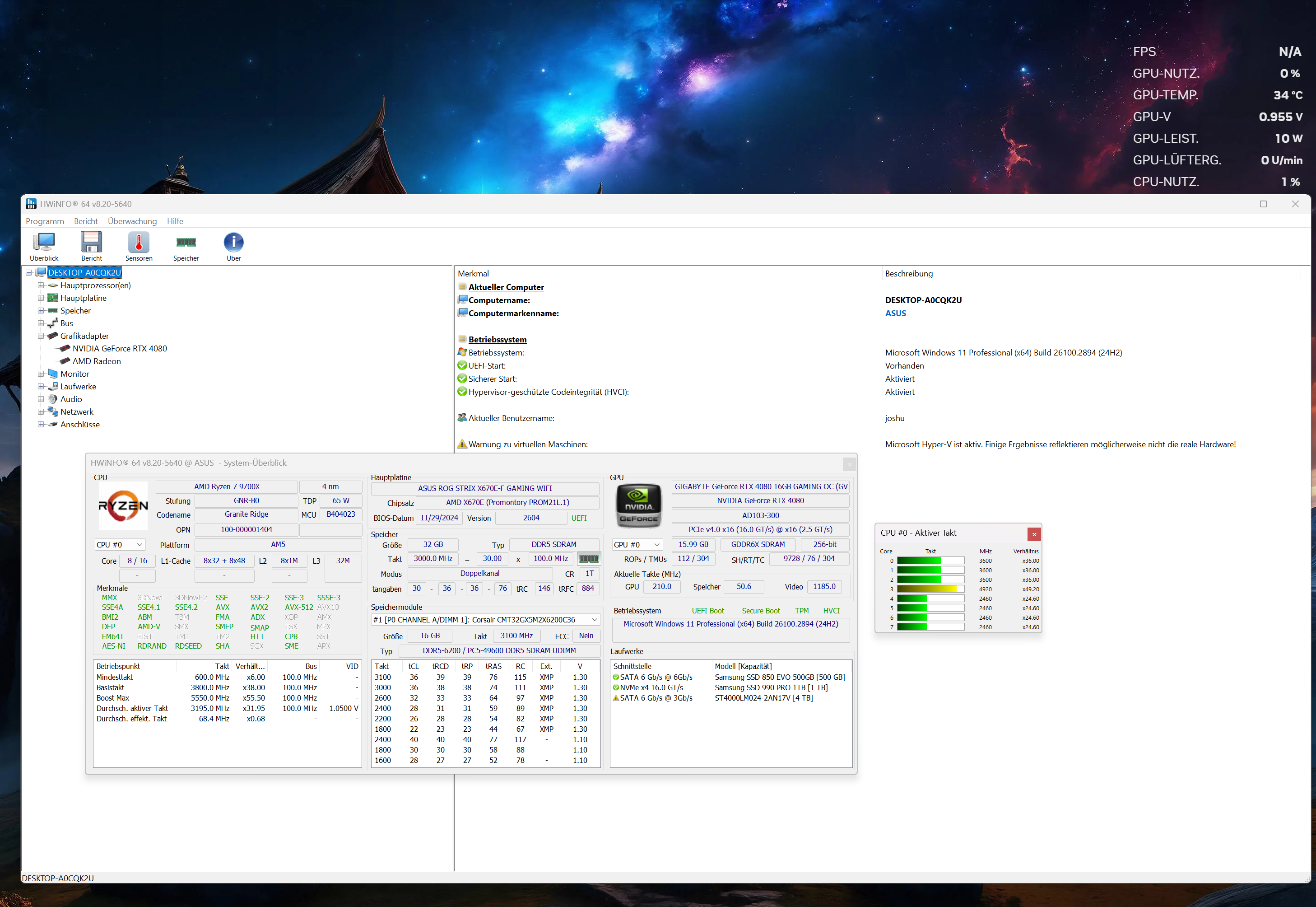1316x907 pixels.
Task: Click the Ryzen CPU logo
Action: coord(123,506)
